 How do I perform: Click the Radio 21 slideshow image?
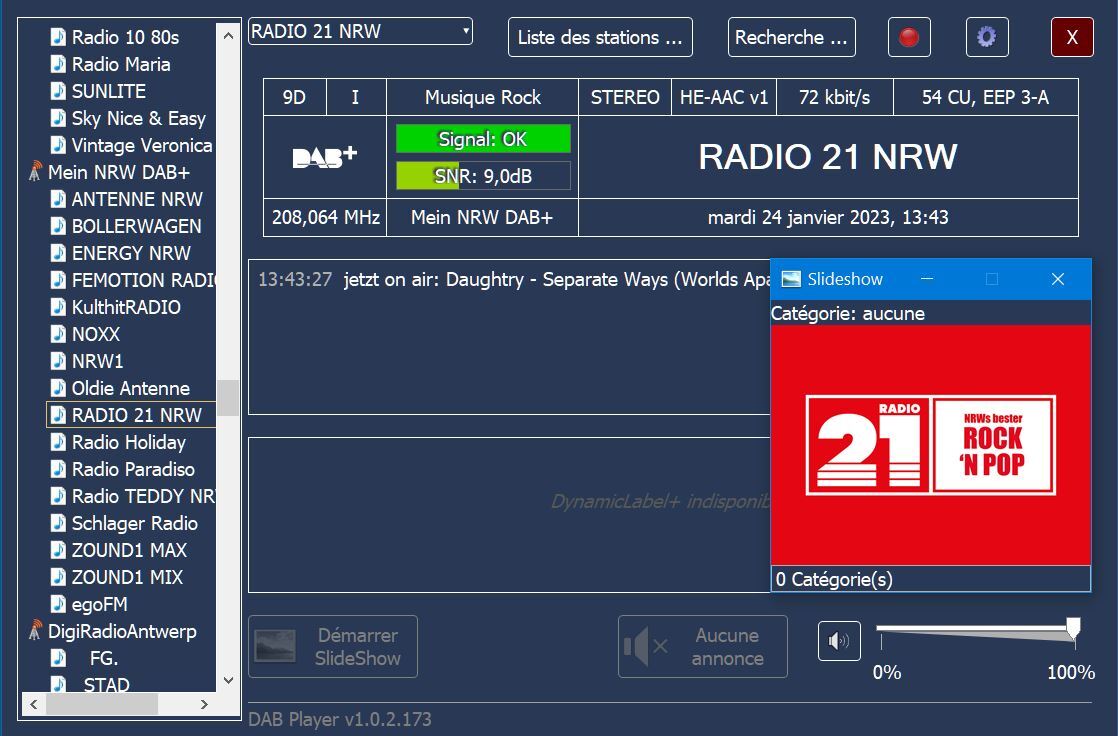pyautogui.click(x=930, y=445)
